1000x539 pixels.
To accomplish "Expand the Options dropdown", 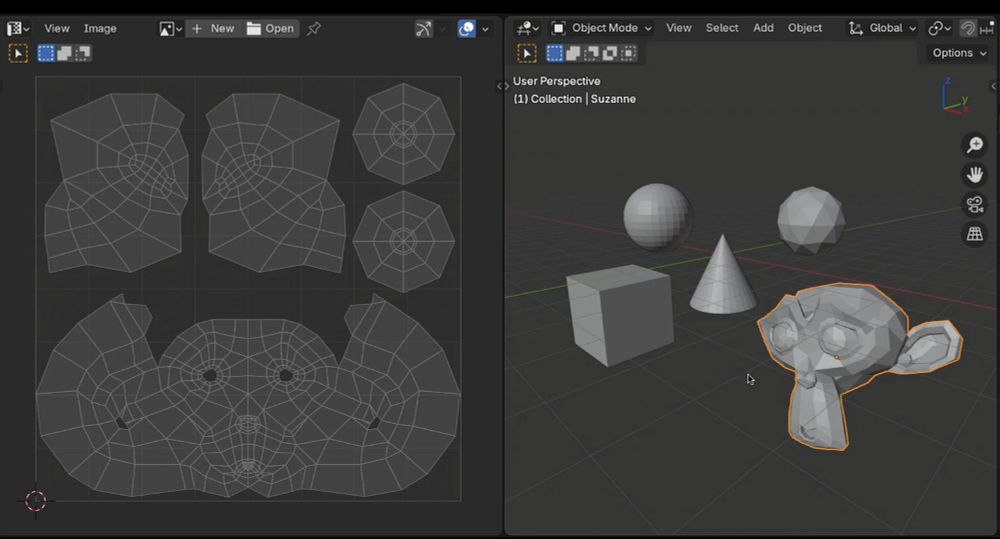I will (959, 53).
